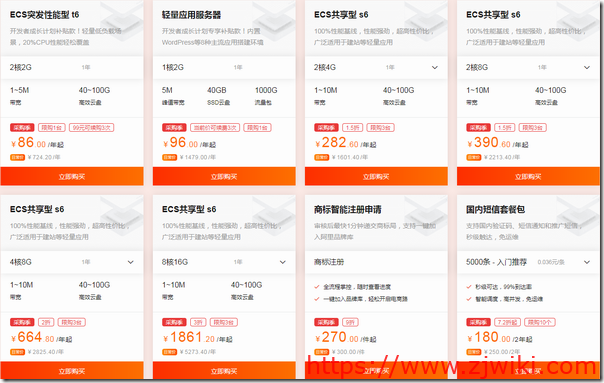This screenshot has width=604, height=383.
Task: Click the 7.2折起 tag on the SMS card
Action: click(x=507, y=322)
